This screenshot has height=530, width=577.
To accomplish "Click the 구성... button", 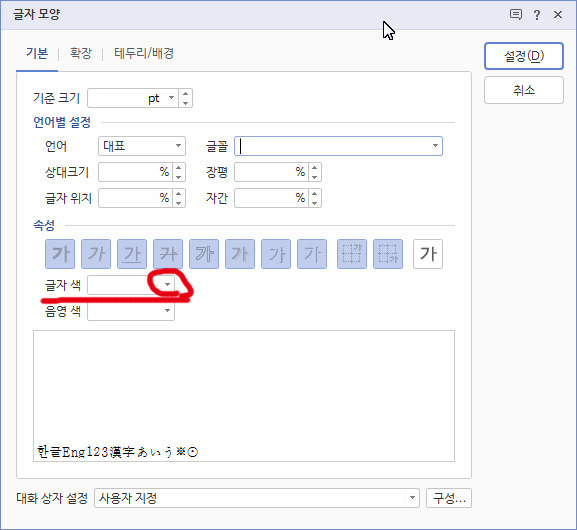I will pyautogui.click(x=449, y=498).
